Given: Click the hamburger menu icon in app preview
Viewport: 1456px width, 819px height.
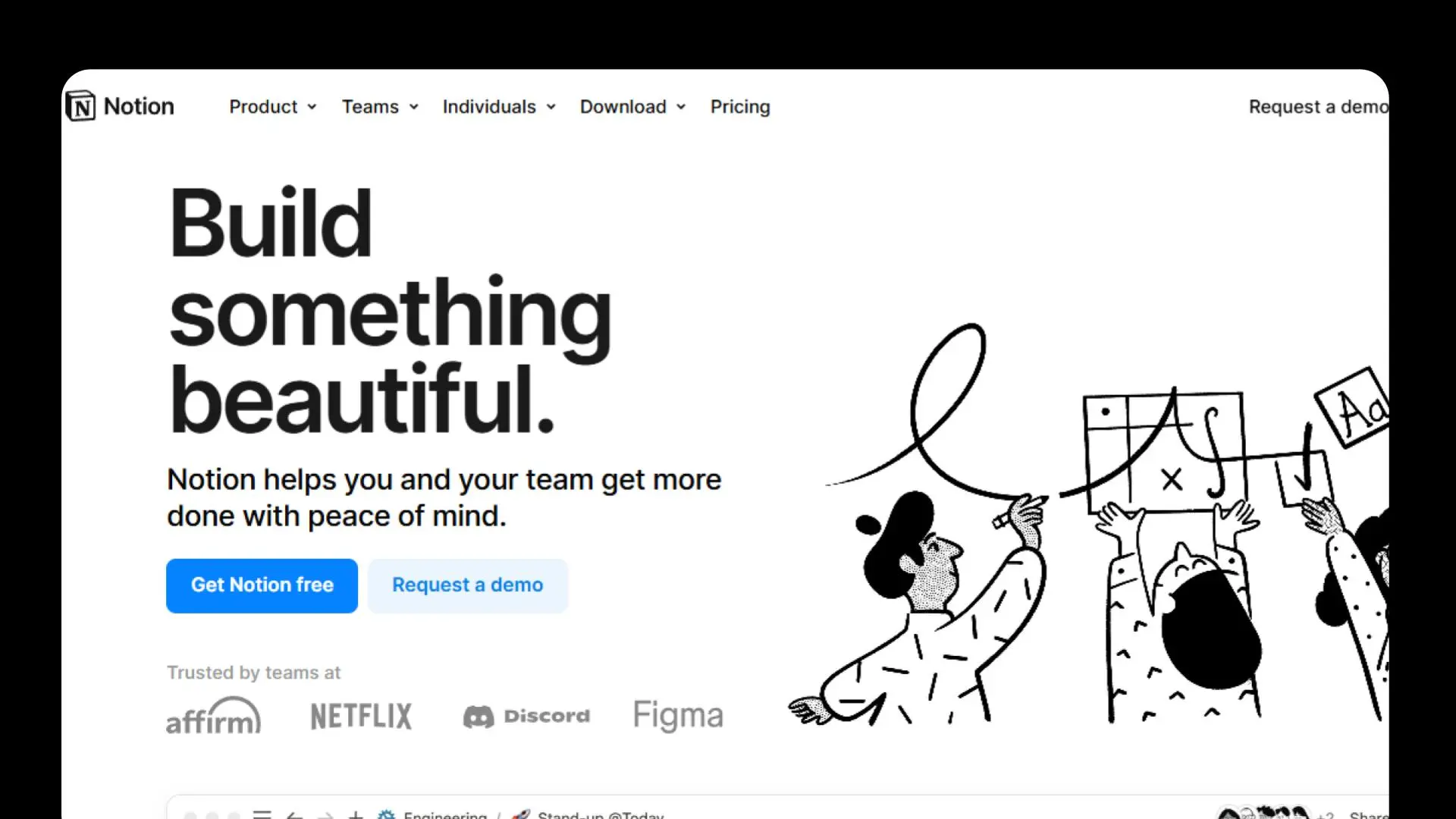Looking at the screenshot, I should (262, 814).
